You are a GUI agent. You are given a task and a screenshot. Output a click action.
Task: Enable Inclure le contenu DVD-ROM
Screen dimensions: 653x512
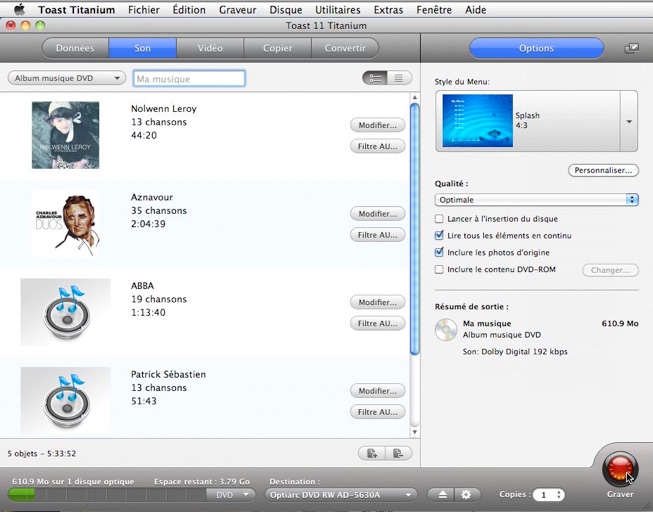pos(439,270)
